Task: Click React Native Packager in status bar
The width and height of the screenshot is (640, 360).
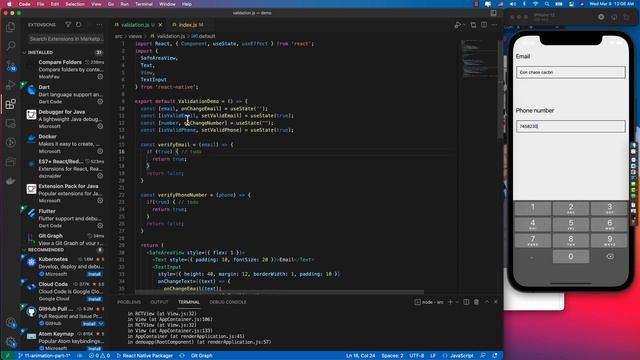Action: 144,356
